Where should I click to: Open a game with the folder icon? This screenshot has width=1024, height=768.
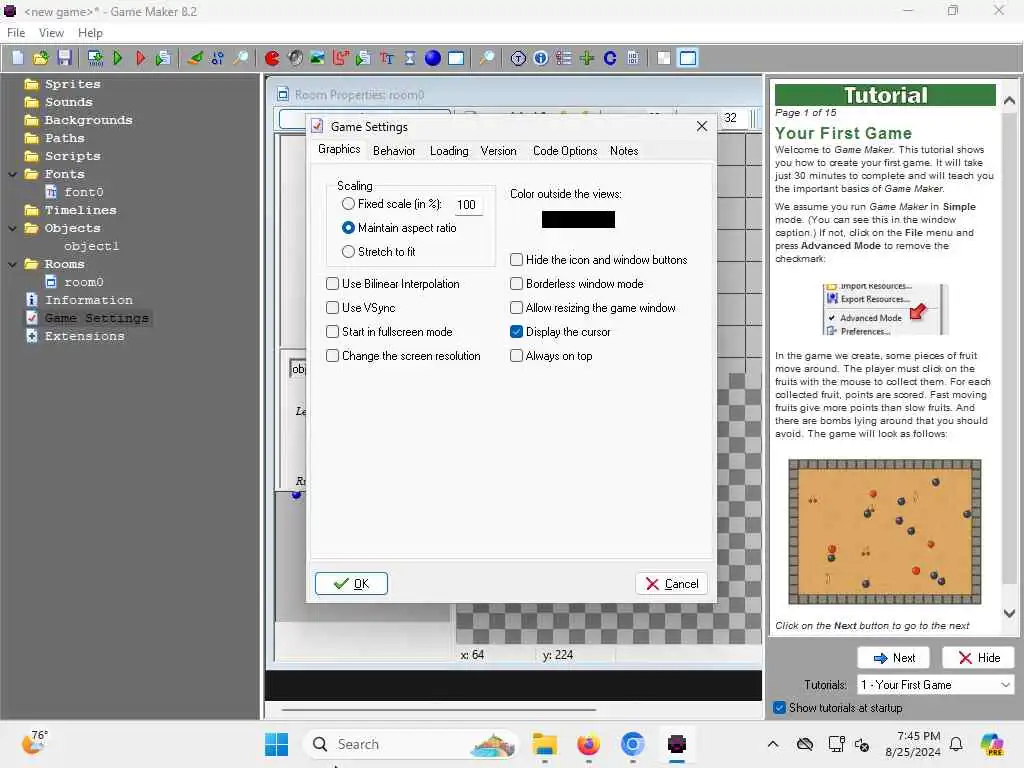pos(40,58)
